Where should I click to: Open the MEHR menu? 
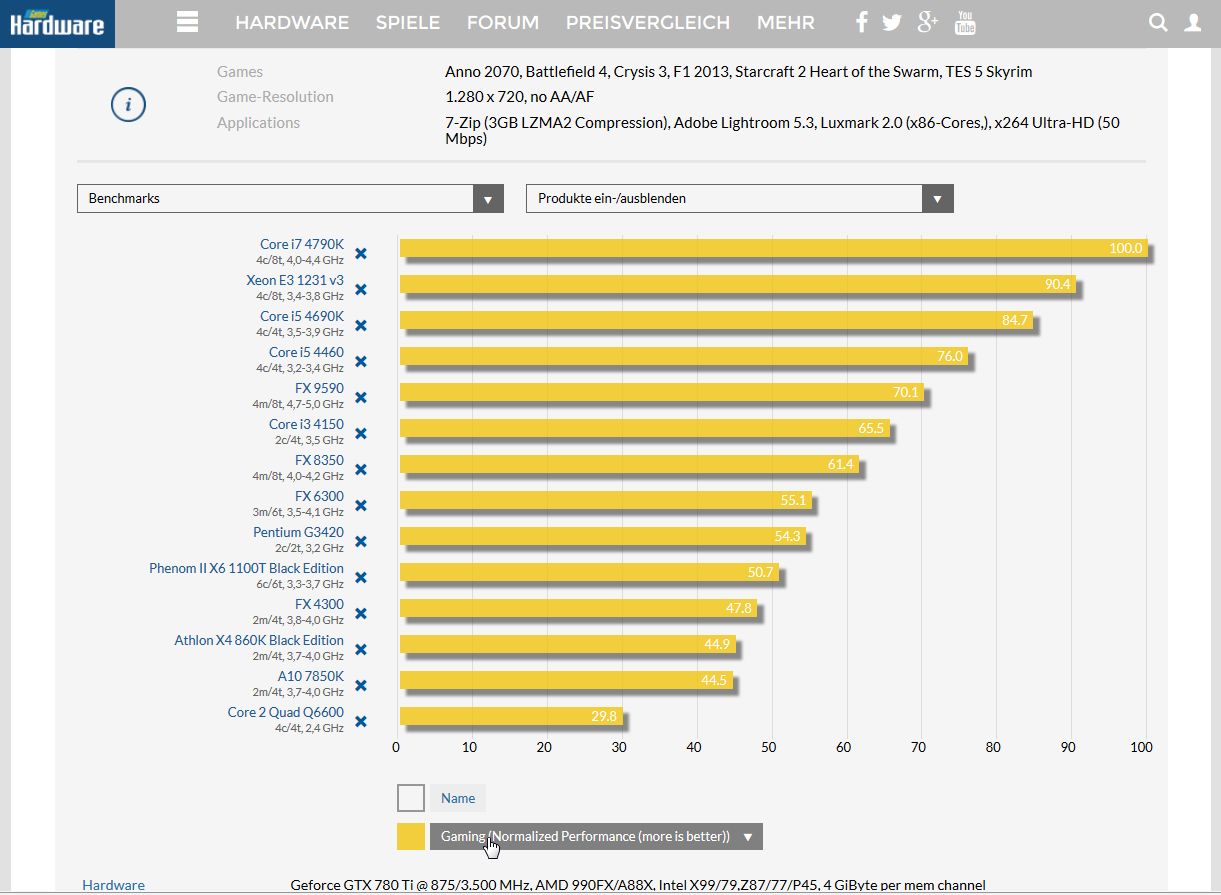point(786,22)
